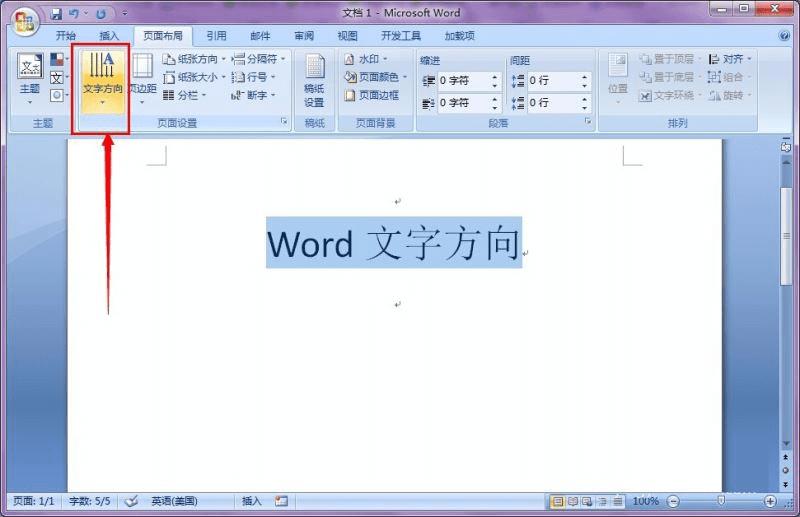Click the Office round logo button

point(25,21)
